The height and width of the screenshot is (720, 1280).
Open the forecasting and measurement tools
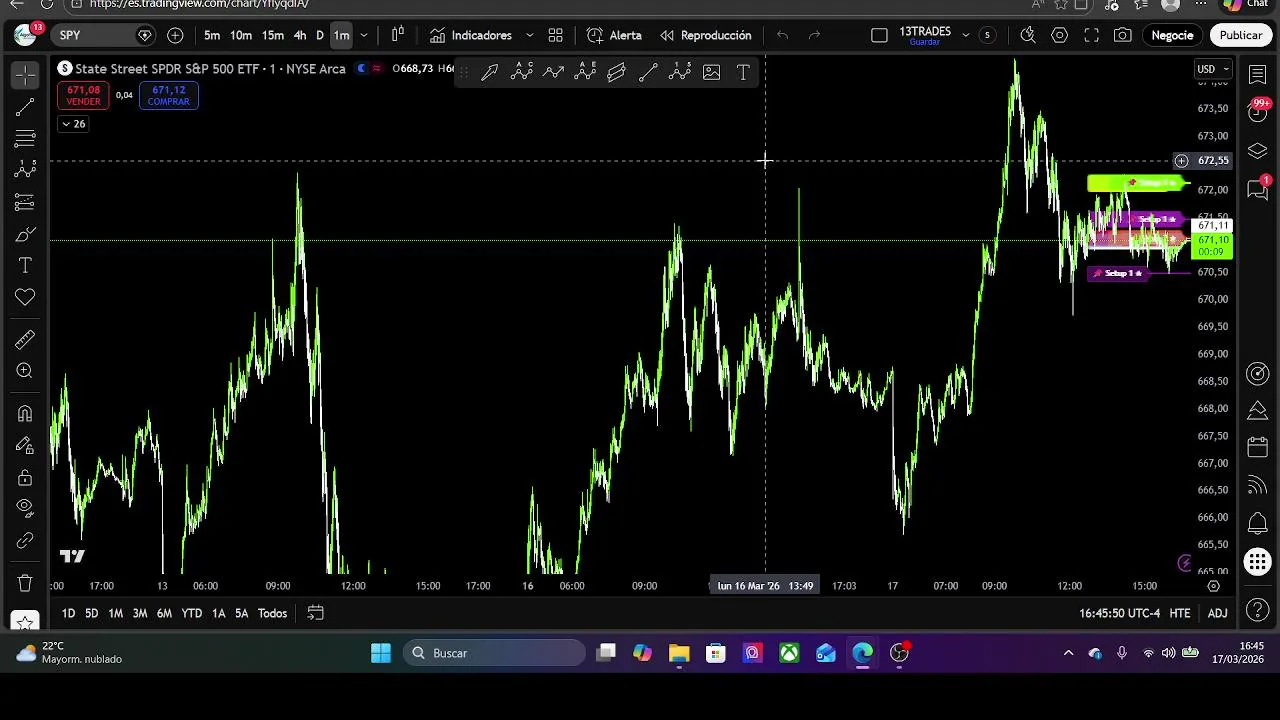[x=25, y=202]
